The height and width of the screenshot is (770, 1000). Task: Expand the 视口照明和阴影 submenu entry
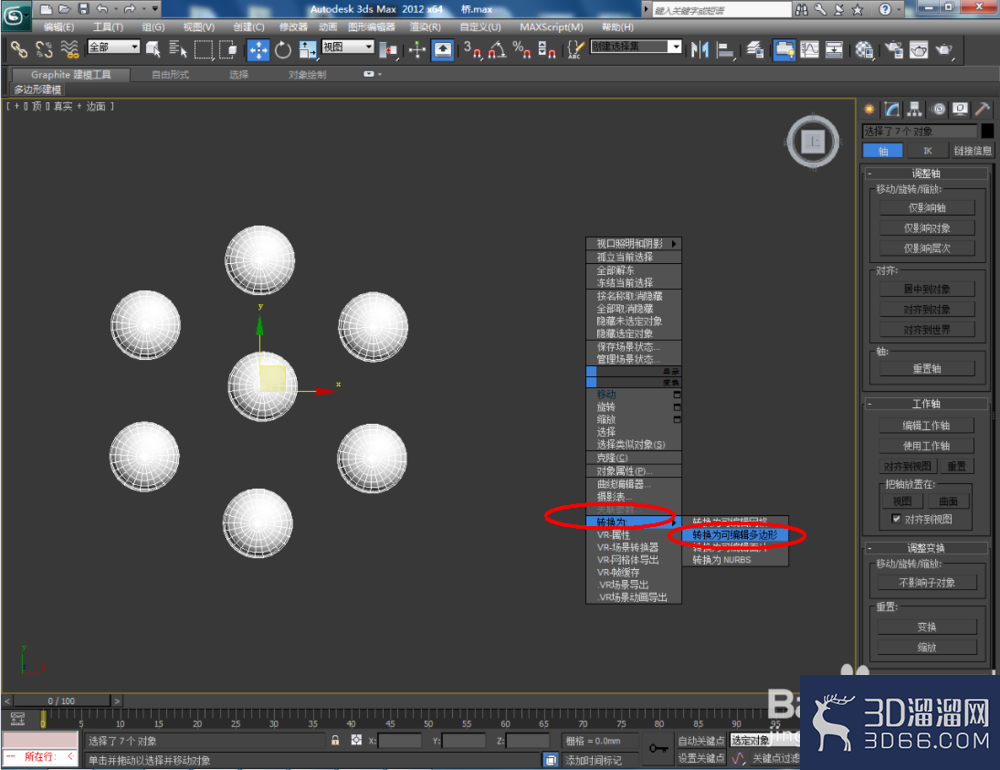pos(633,243)
